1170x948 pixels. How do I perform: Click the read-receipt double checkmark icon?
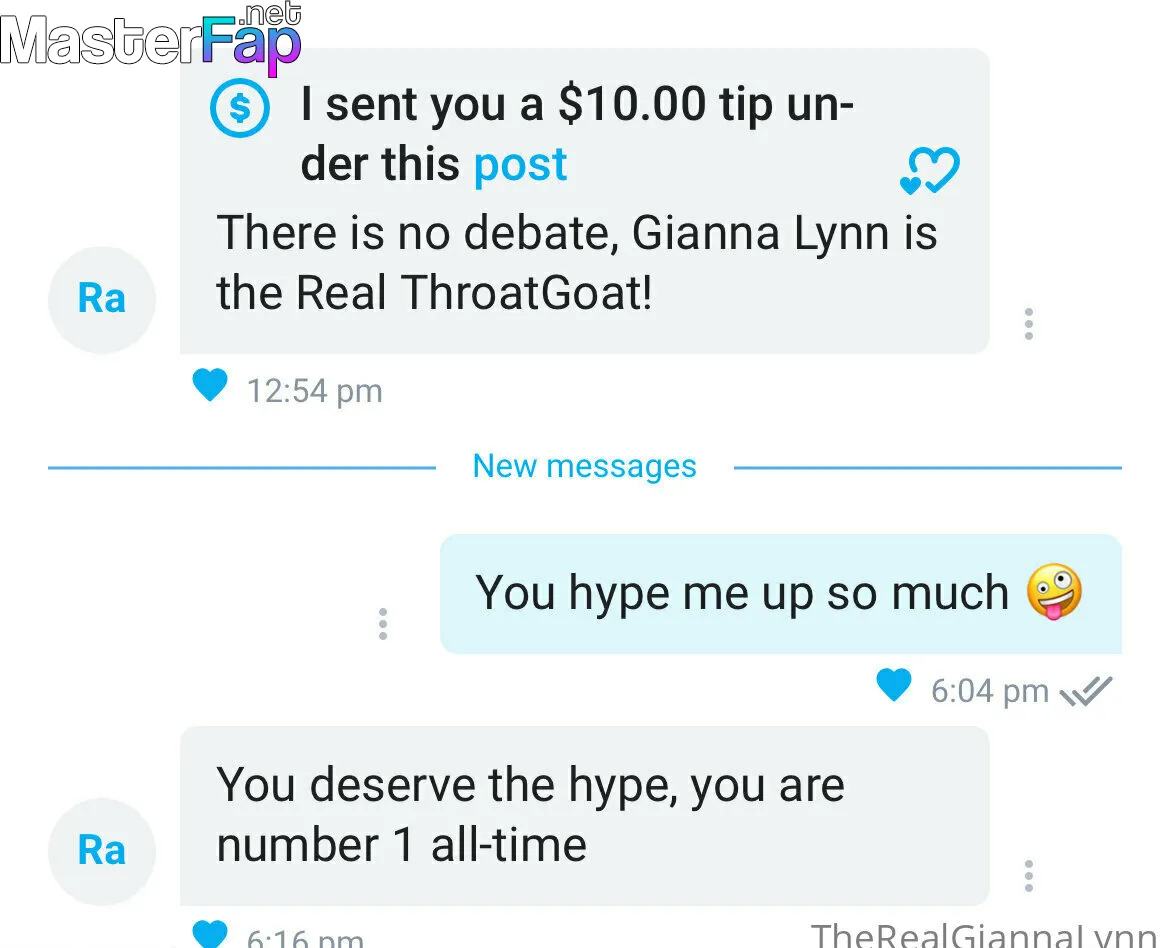click(1086, 691)
